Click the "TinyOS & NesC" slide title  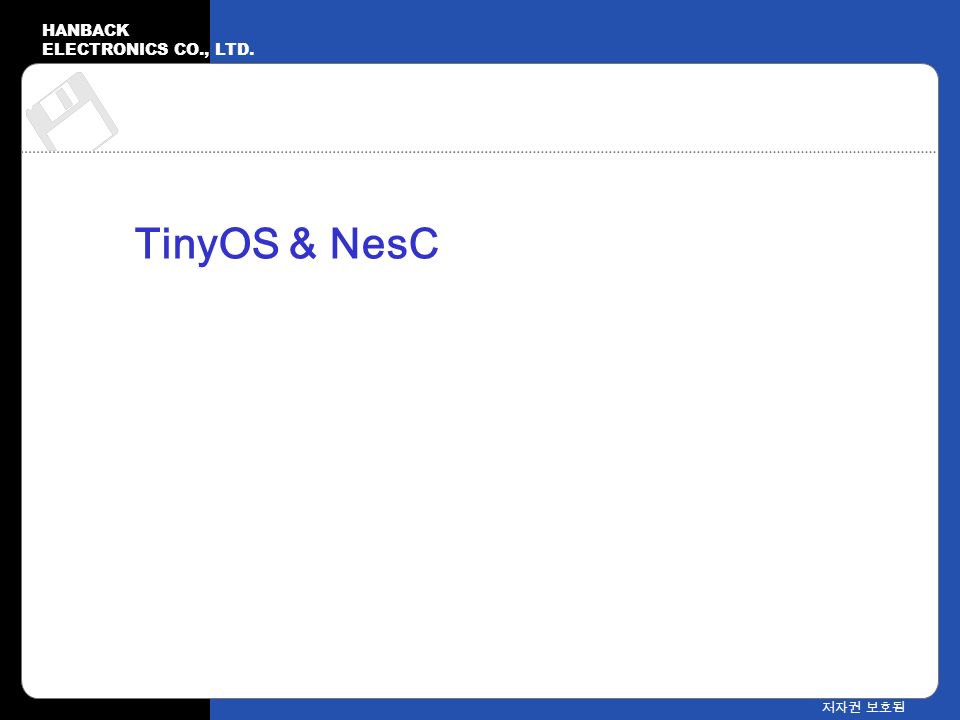287,244
